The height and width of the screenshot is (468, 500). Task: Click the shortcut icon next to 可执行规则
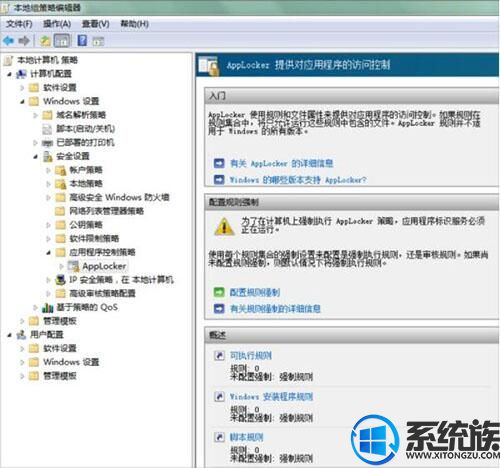coord(219,356)
